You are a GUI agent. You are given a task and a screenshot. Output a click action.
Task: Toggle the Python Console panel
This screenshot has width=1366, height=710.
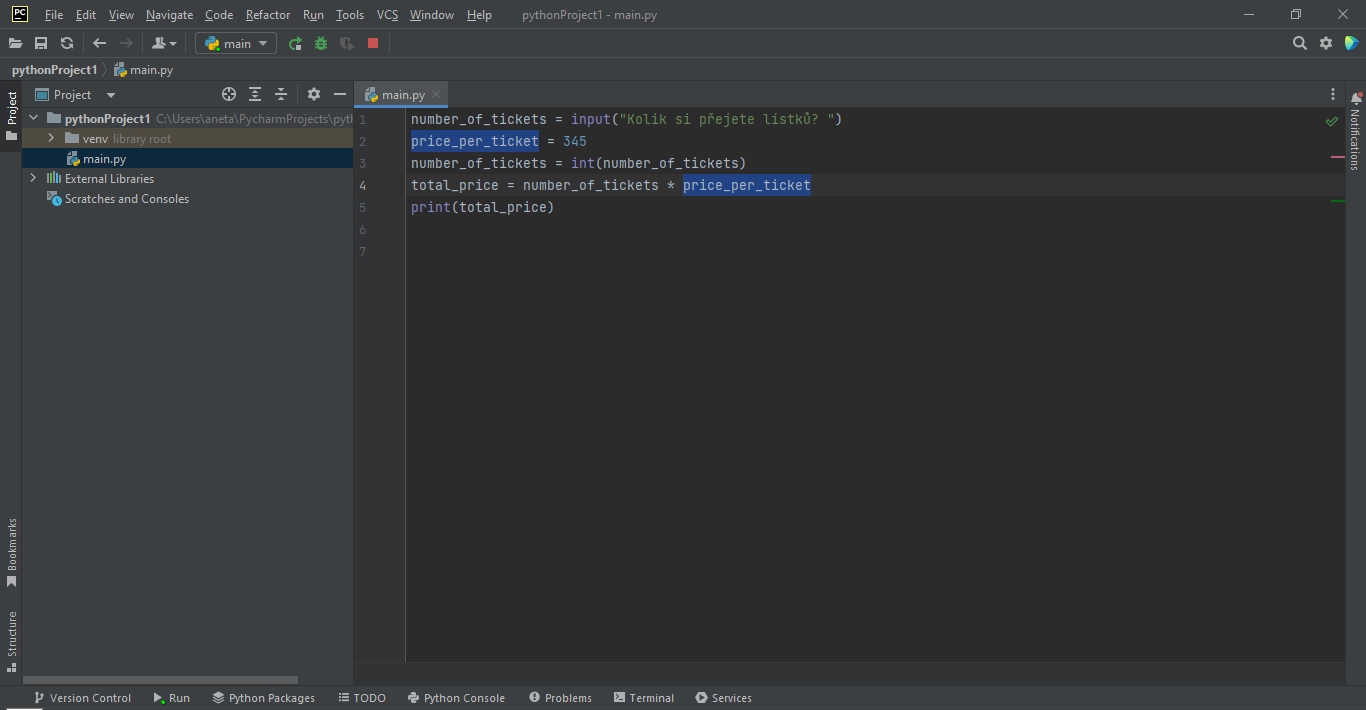[x=456, y=697]
